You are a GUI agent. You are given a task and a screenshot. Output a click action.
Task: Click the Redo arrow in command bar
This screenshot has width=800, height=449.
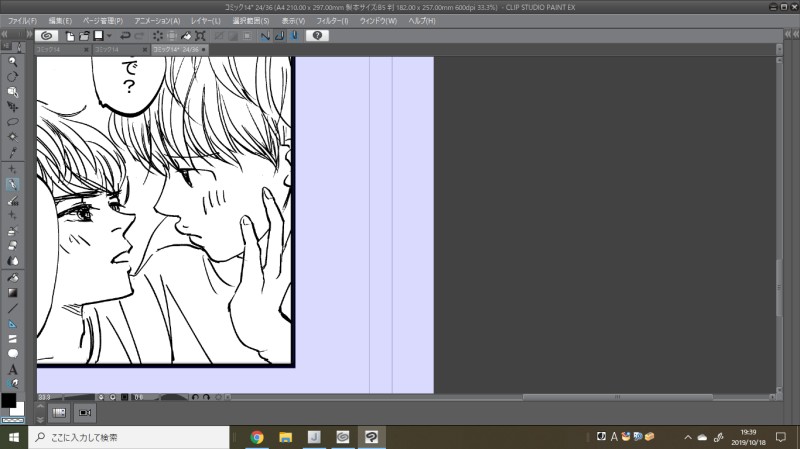pos(139,36)
